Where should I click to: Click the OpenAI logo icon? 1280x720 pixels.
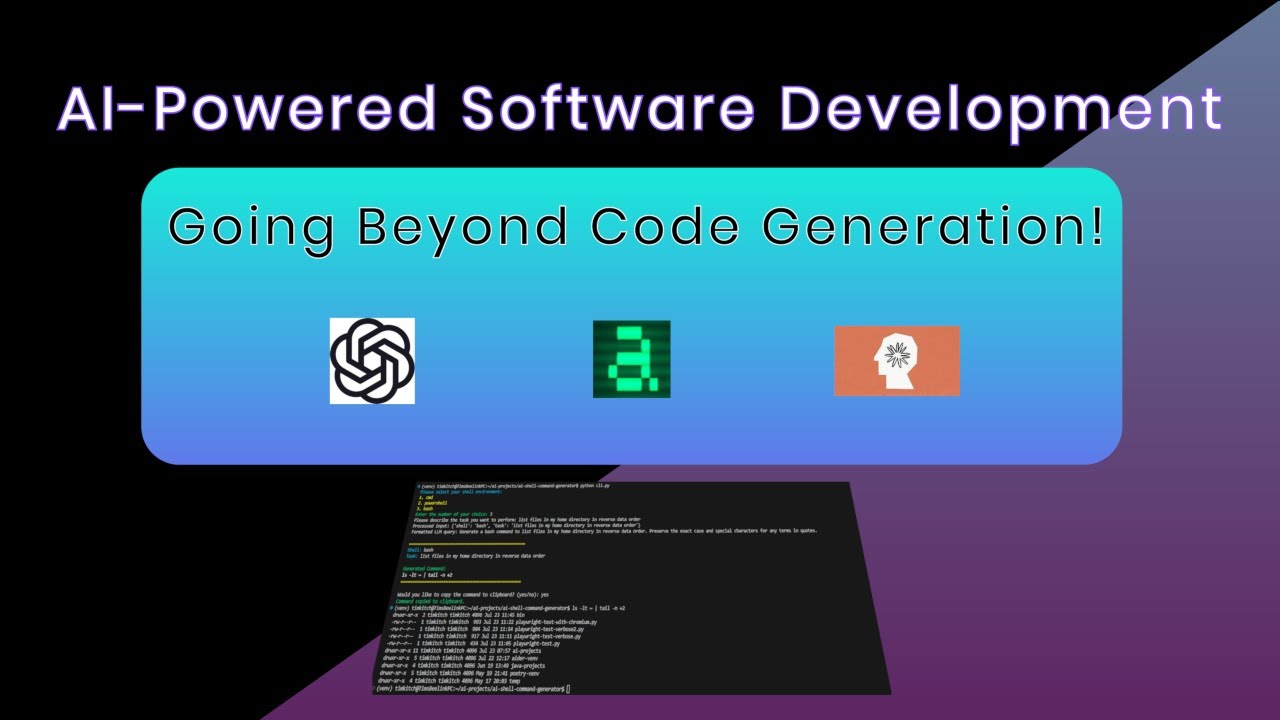click(372, 360)
